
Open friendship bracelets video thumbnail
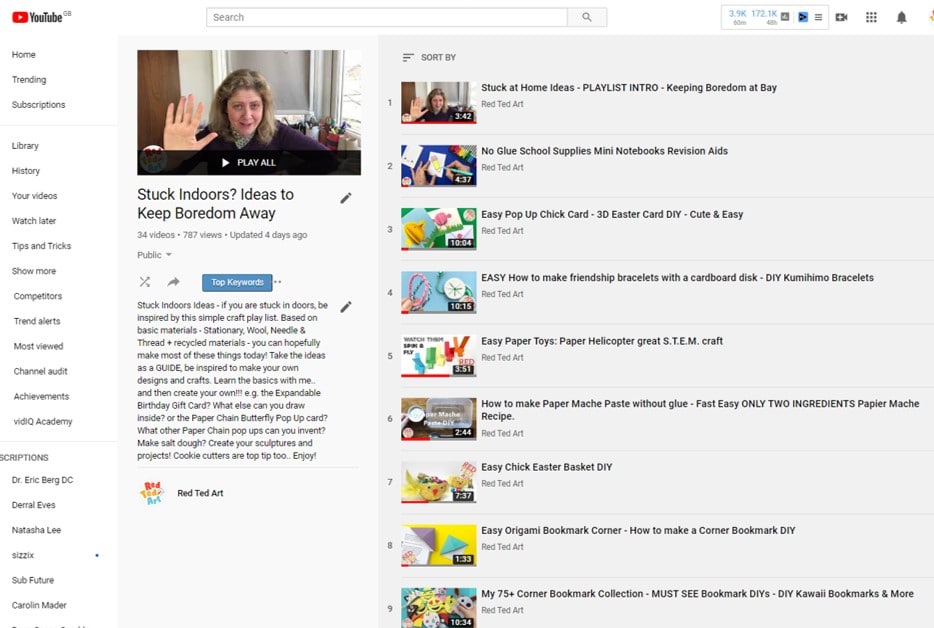pos(438,293)
